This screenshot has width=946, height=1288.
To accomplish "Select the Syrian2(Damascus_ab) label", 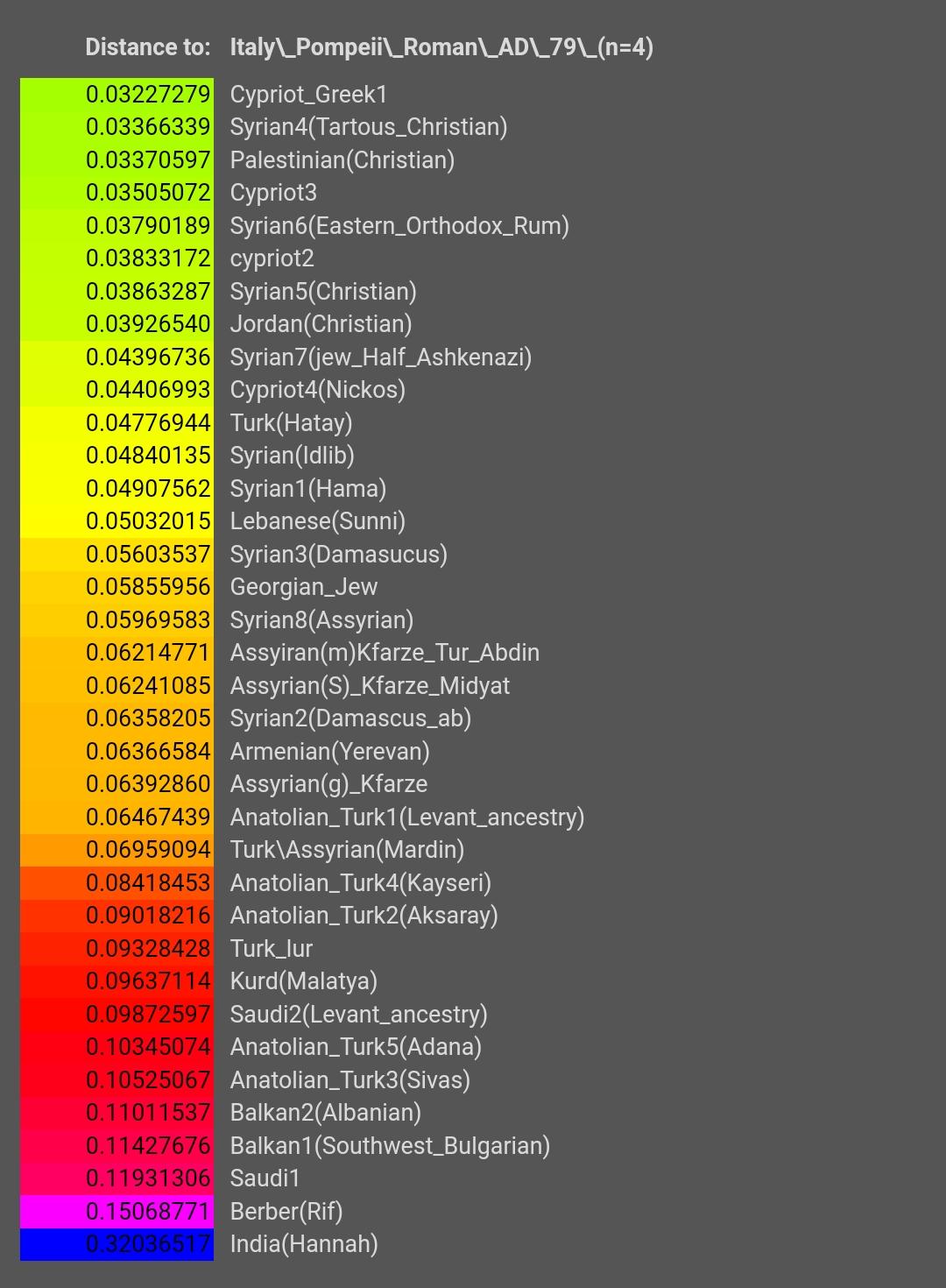I will point(350,718).
